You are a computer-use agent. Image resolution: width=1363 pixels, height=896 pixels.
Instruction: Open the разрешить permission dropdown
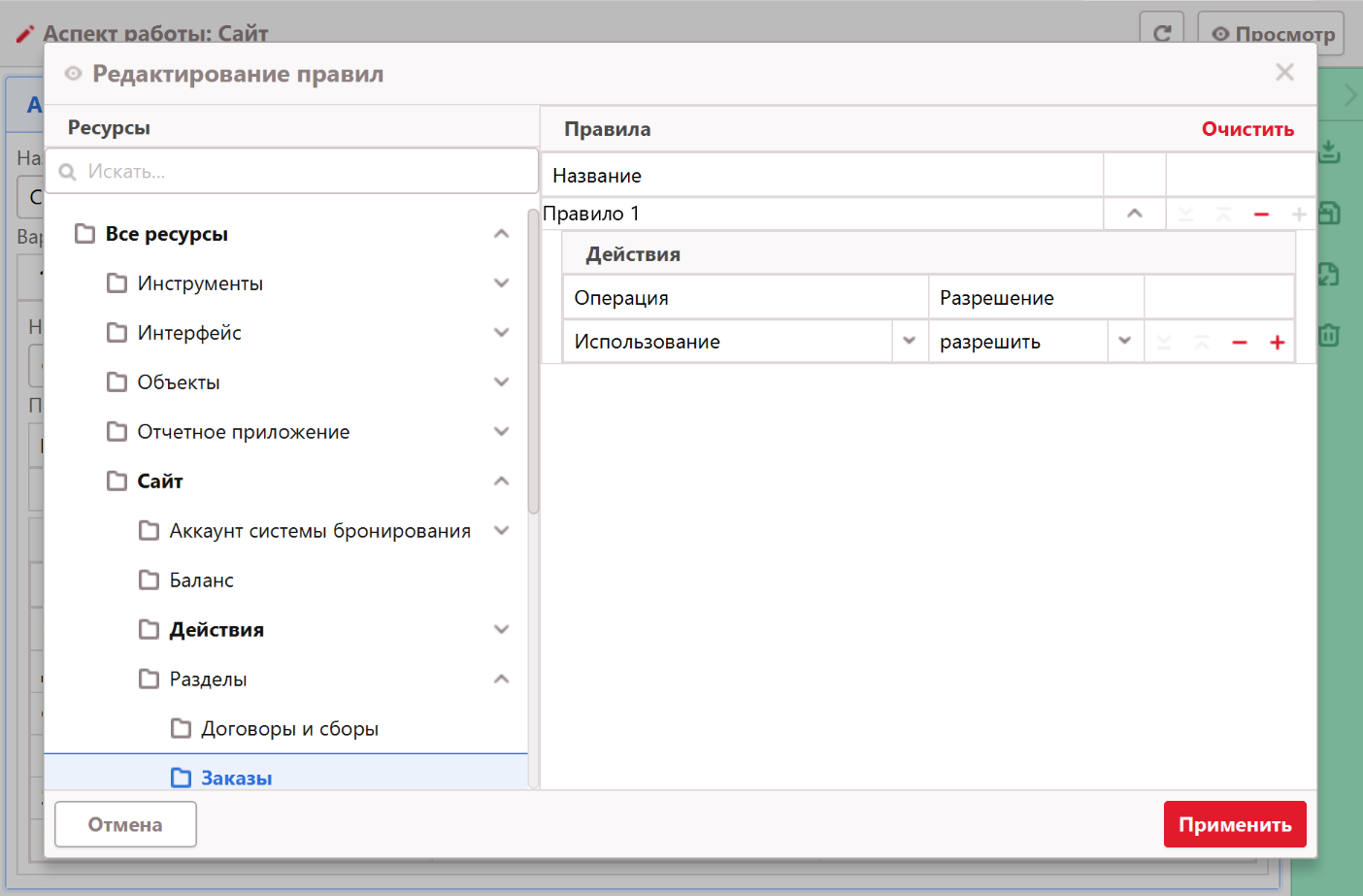pos(1124,342)
